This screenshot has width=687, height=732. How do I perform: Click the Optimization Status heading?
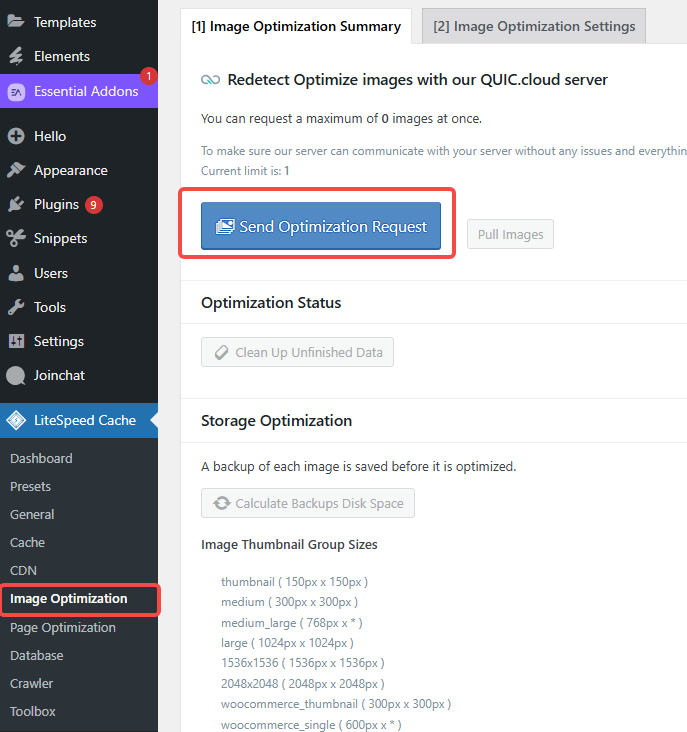(271, 303)
